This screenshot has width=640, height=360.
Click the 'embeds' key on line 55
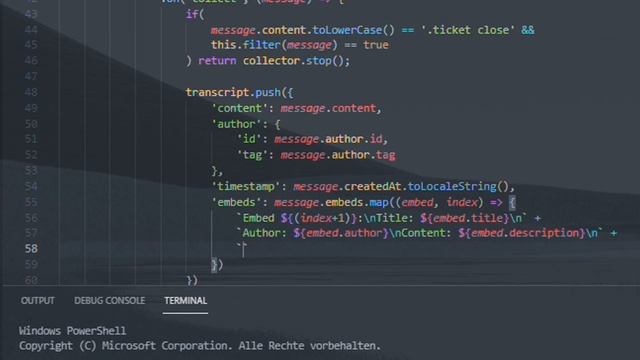pyautogui.click(x=236, y=202)
